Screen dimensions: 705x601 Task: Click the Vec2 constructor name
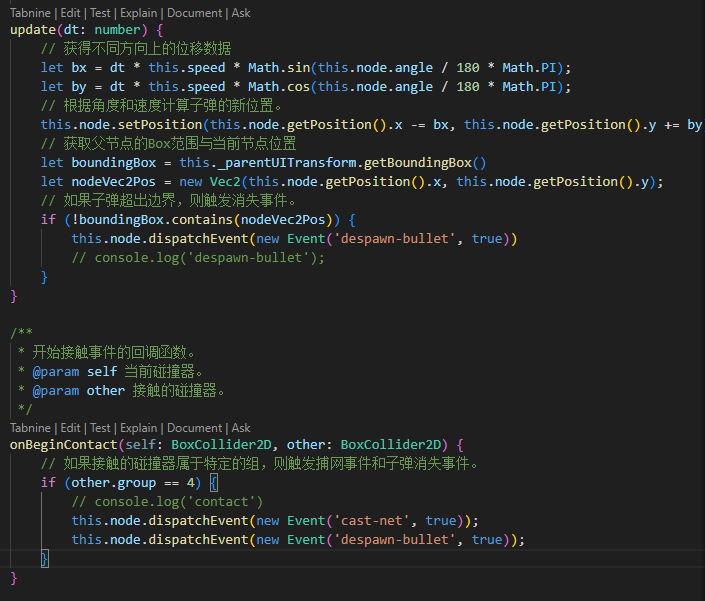coord(225,182)
